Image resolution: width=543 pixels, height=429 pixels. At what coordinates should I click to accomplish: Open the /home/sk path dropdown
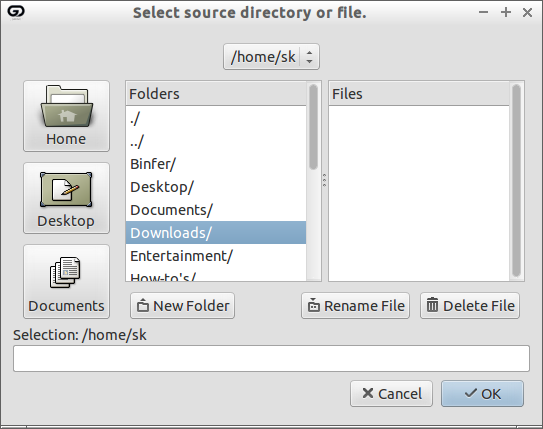[x=271, y=57]
